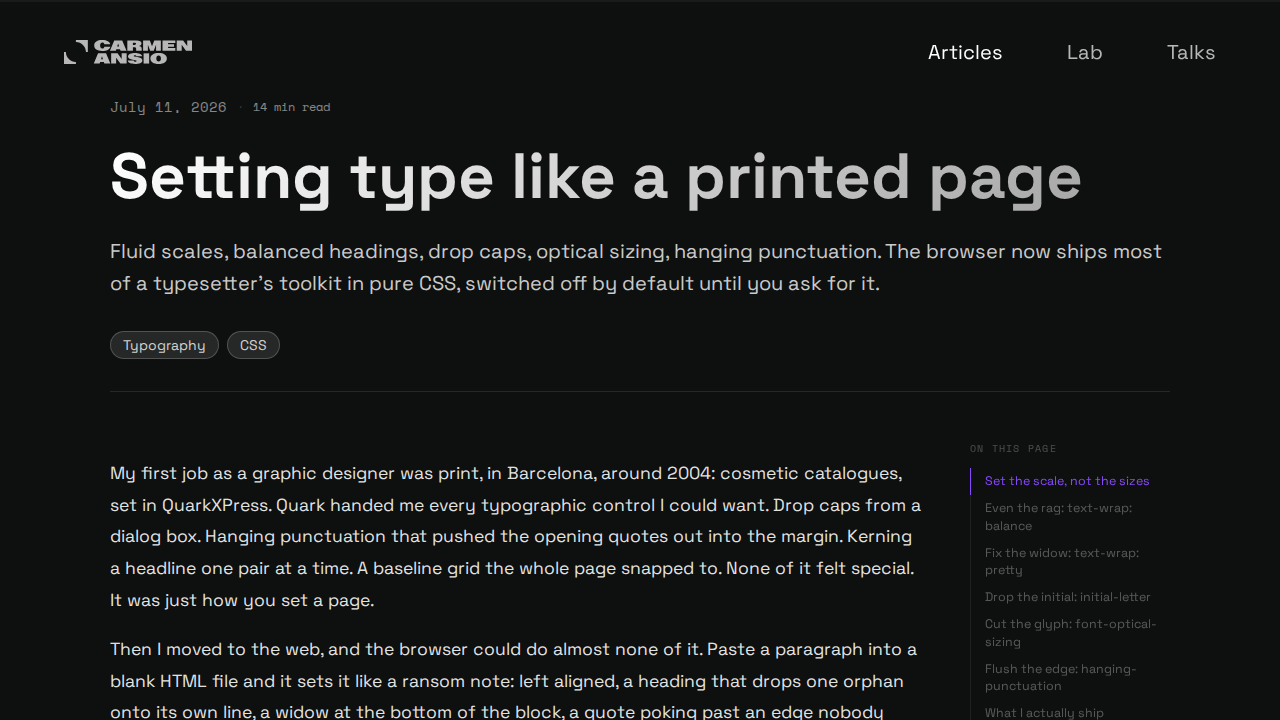Click the paragraph beginning 'My first job'

tap(516, 537)
